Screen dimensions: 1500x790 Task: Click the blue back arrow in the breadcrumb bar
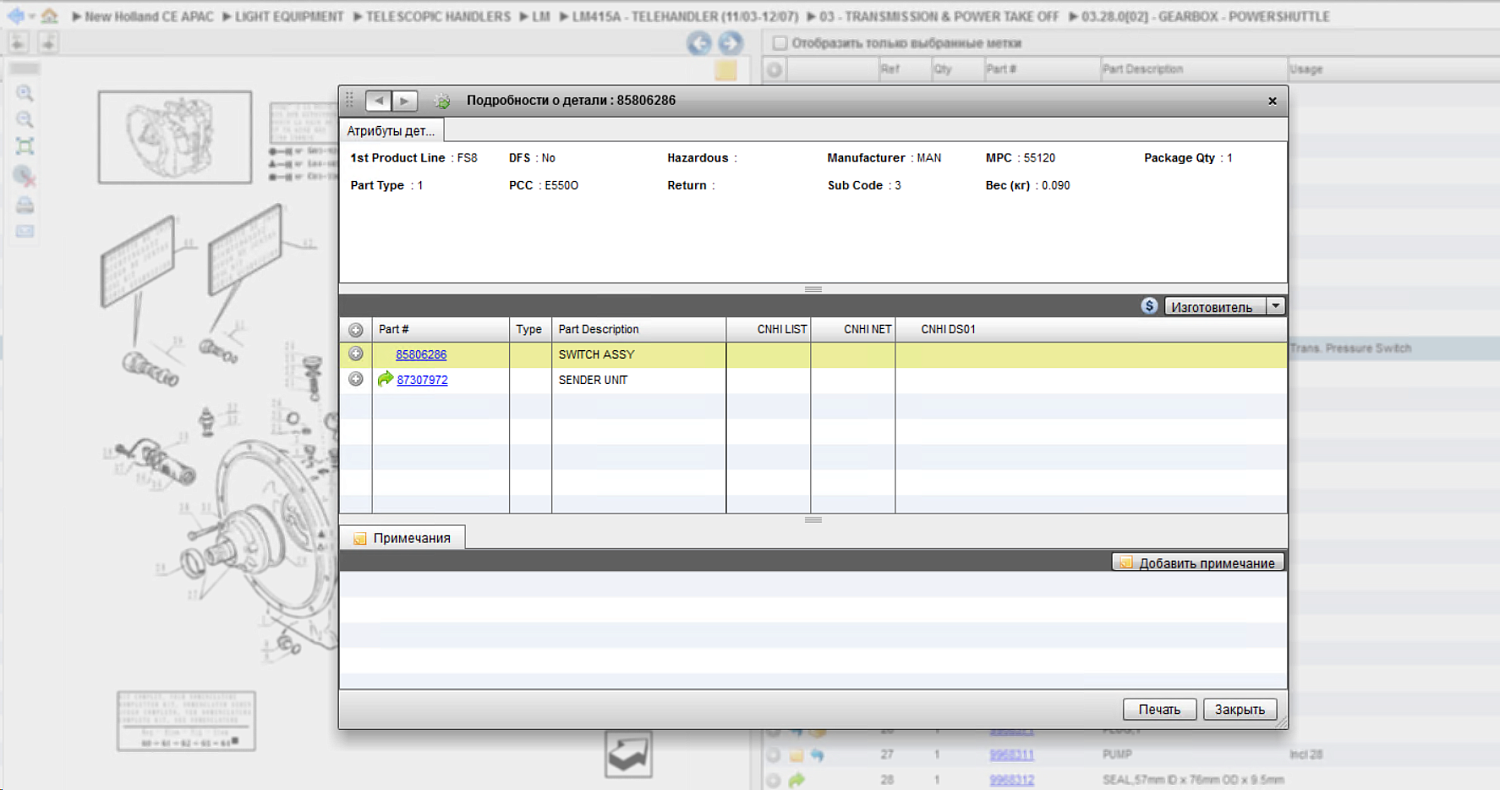point(15,16)
